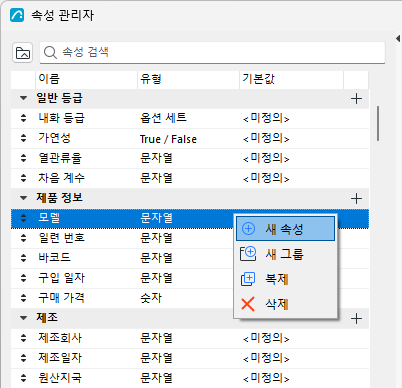Viewport: 402px width, 388px height.
Task: Click the reorder handle icon beside 가연성
Action: tap(23, 138)
